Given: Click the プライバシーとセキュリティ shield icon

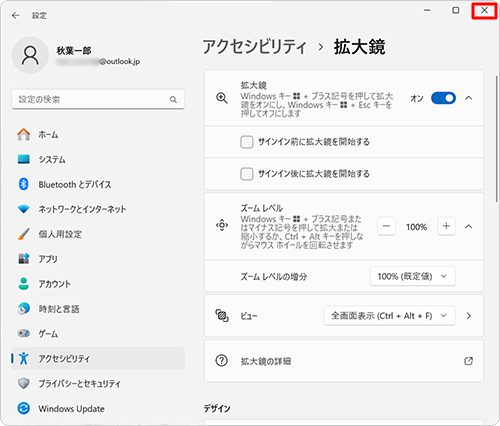Looking at the screenshot, I should pos(23,383).
